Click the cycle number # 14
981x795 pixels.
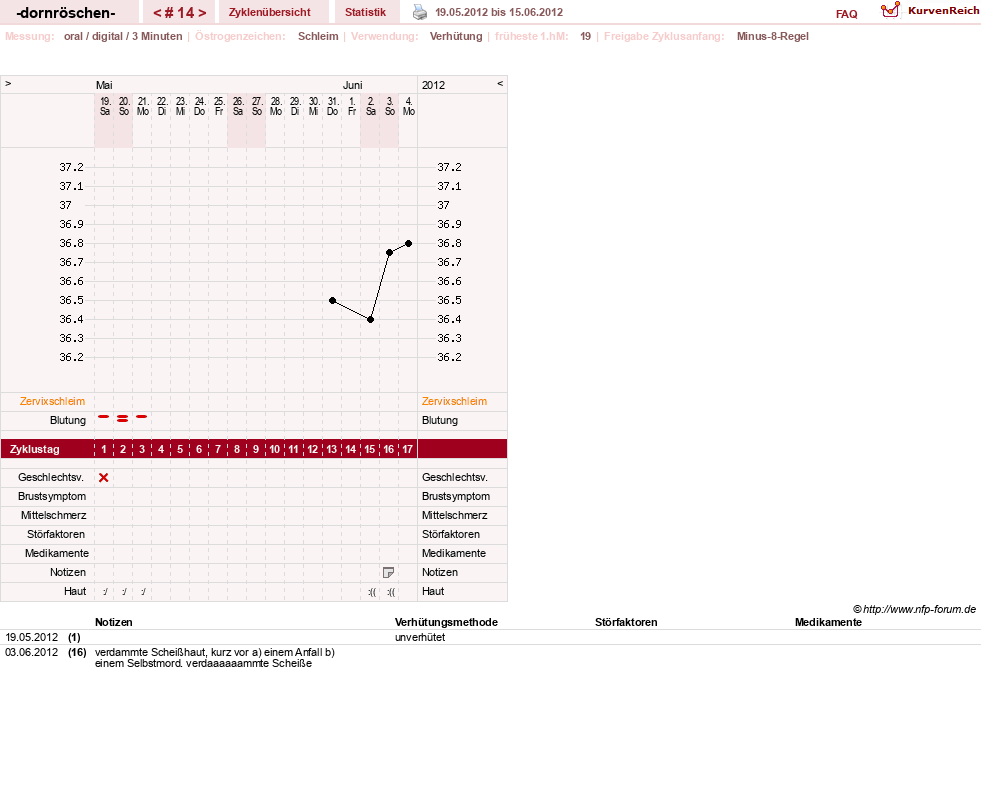coord(180,13)
